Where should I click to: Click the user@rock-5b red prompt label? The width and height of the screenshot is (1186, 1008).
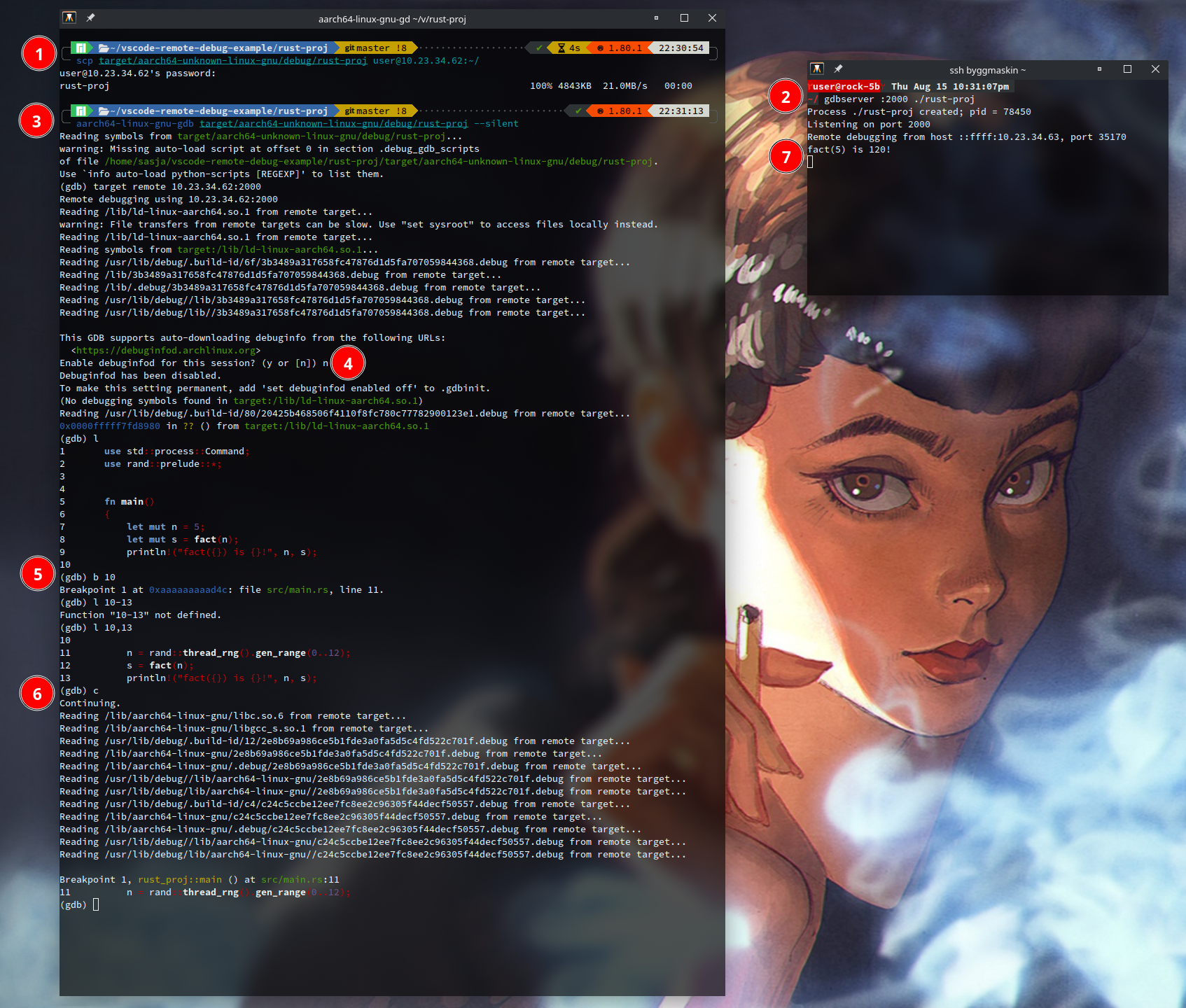click(845, 87)
